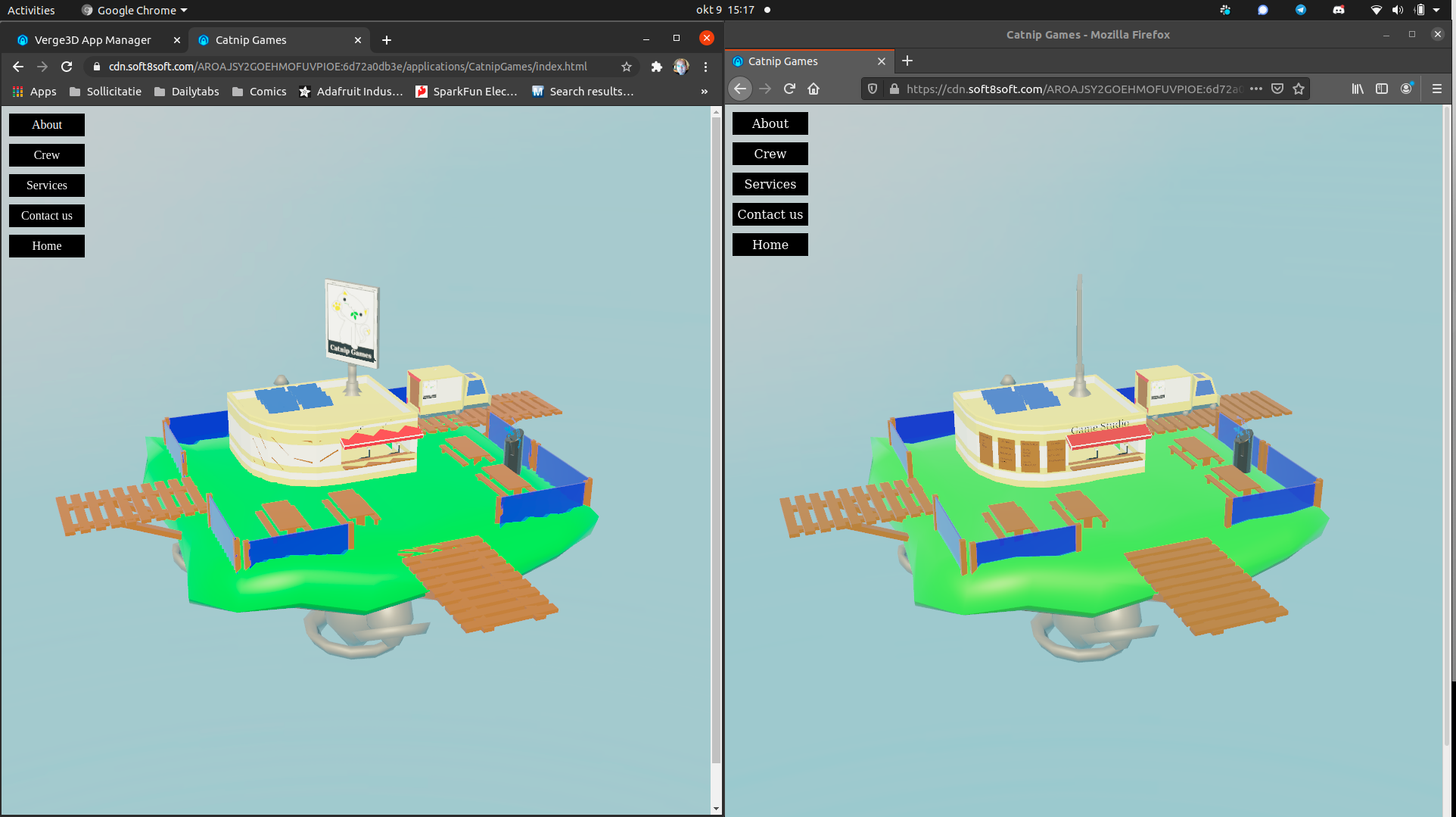Click the Chrome forward arrow
This screenshot has width=1456, height=817.
pos(42,67)
